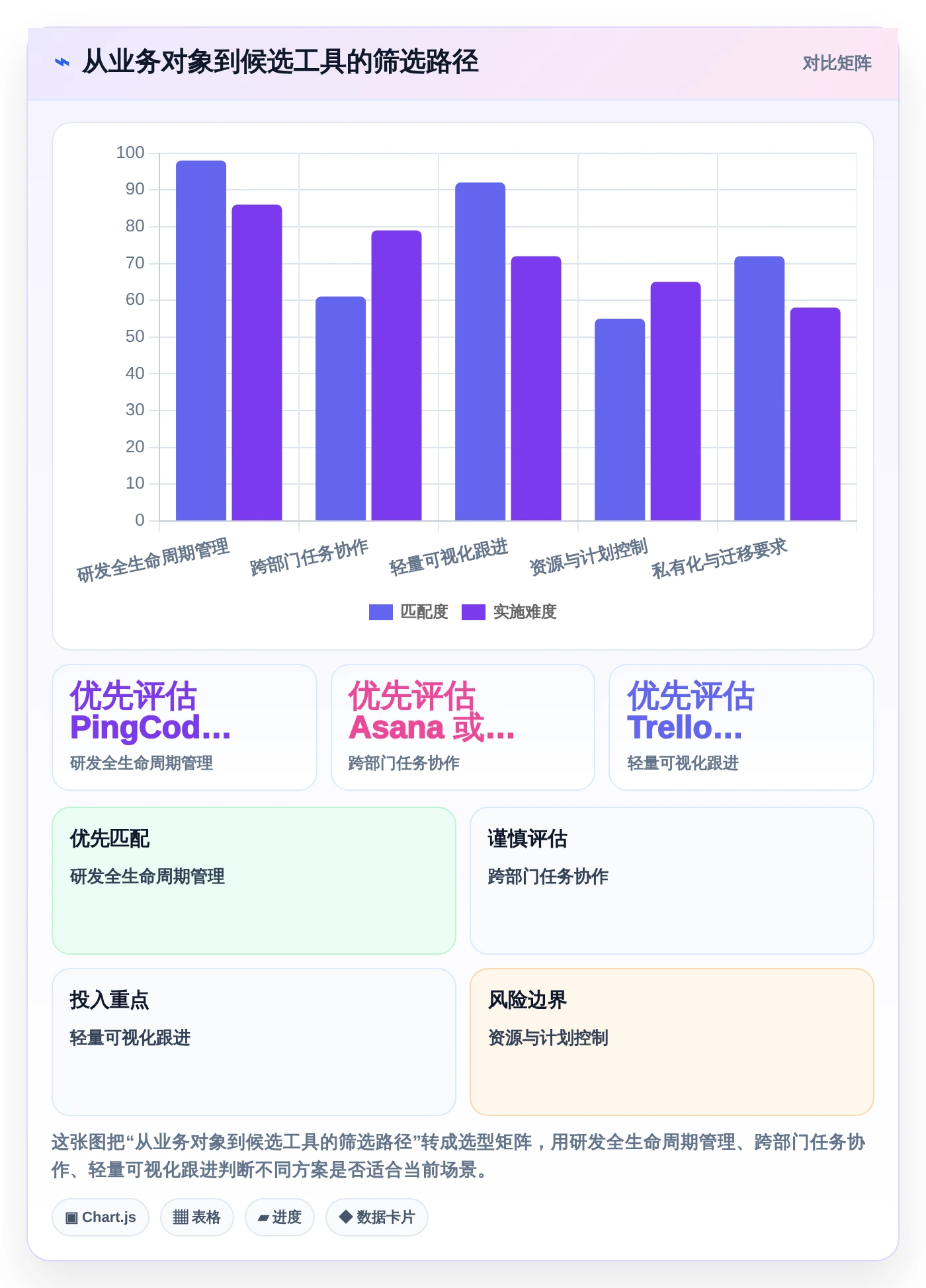Click the diamond icon in 数据卡片 tag
Image resolution: width=926 pixels, height=1288 pixels.
345,1217
